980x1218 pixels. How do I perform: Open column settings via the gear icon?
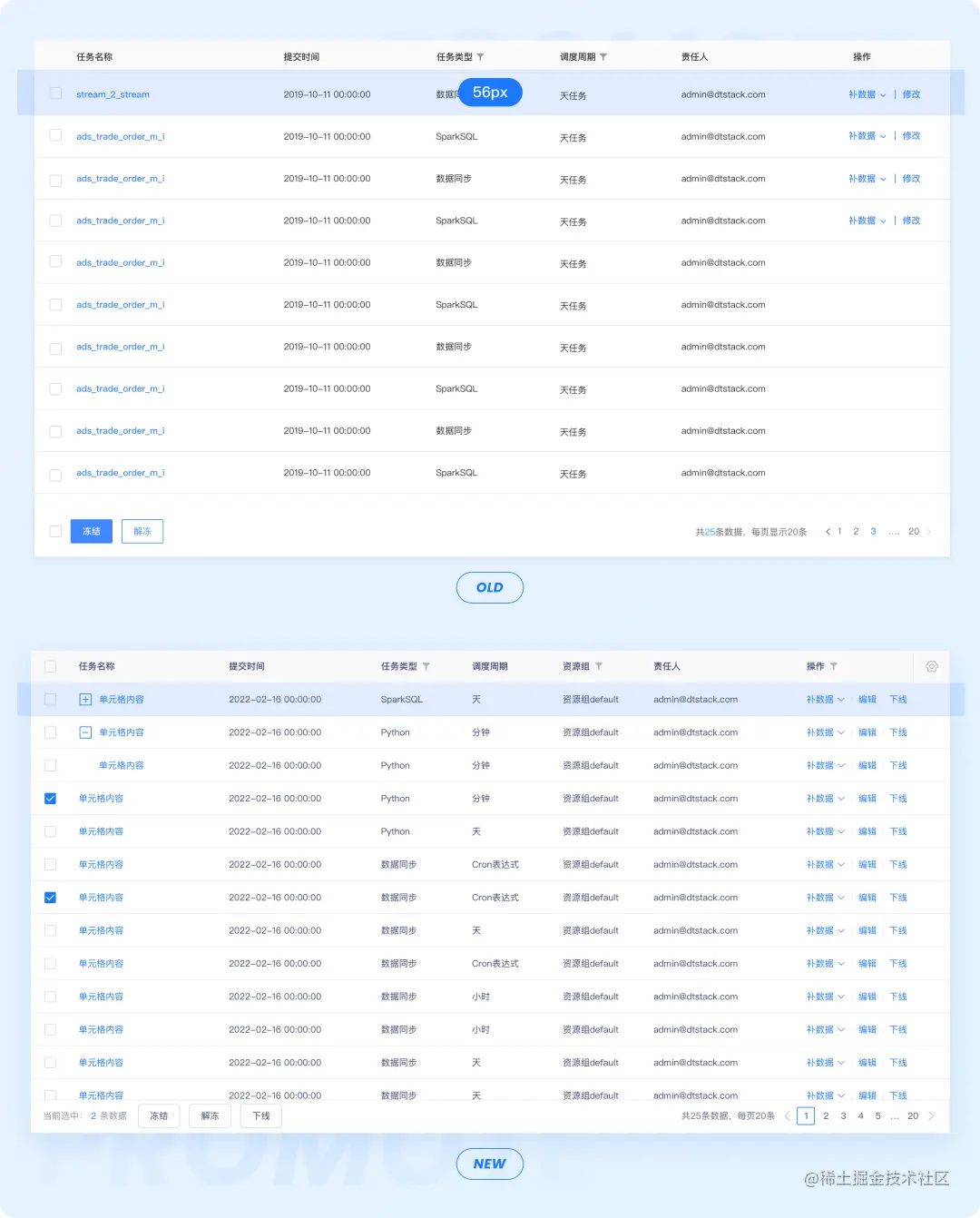coord(932,666)
